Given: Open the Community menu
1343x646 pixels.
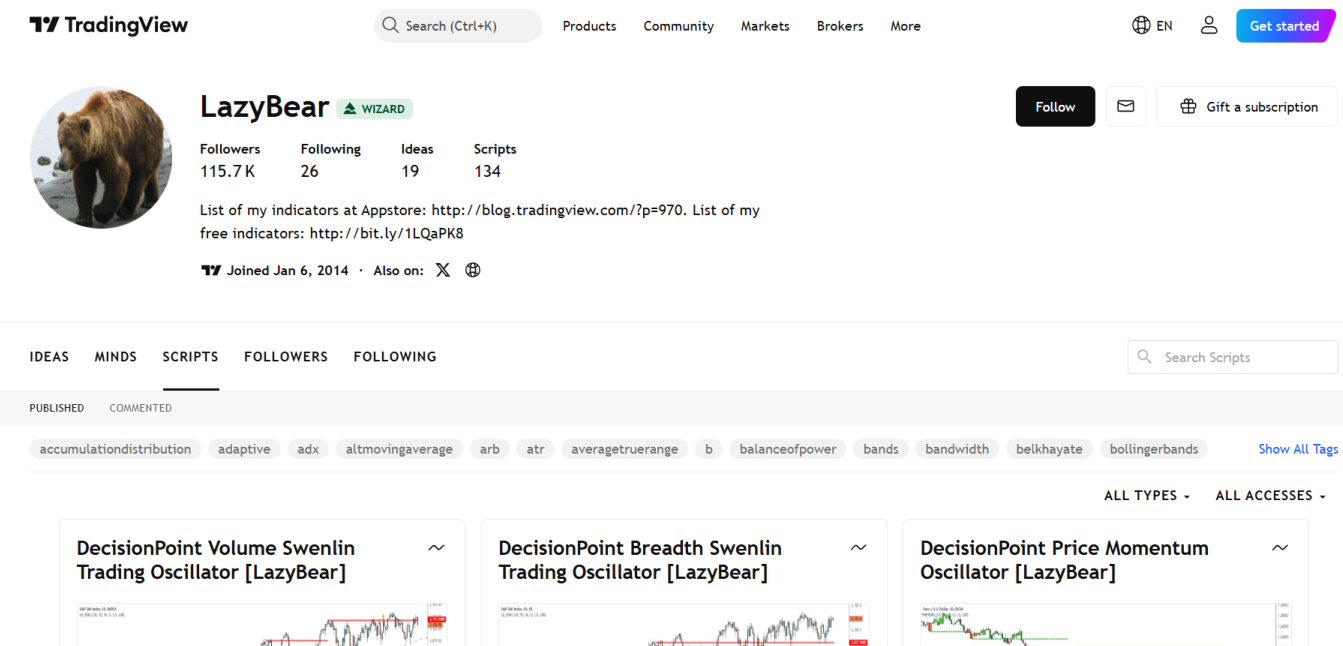Looking at the screenshot, I should tap(679, 26).
